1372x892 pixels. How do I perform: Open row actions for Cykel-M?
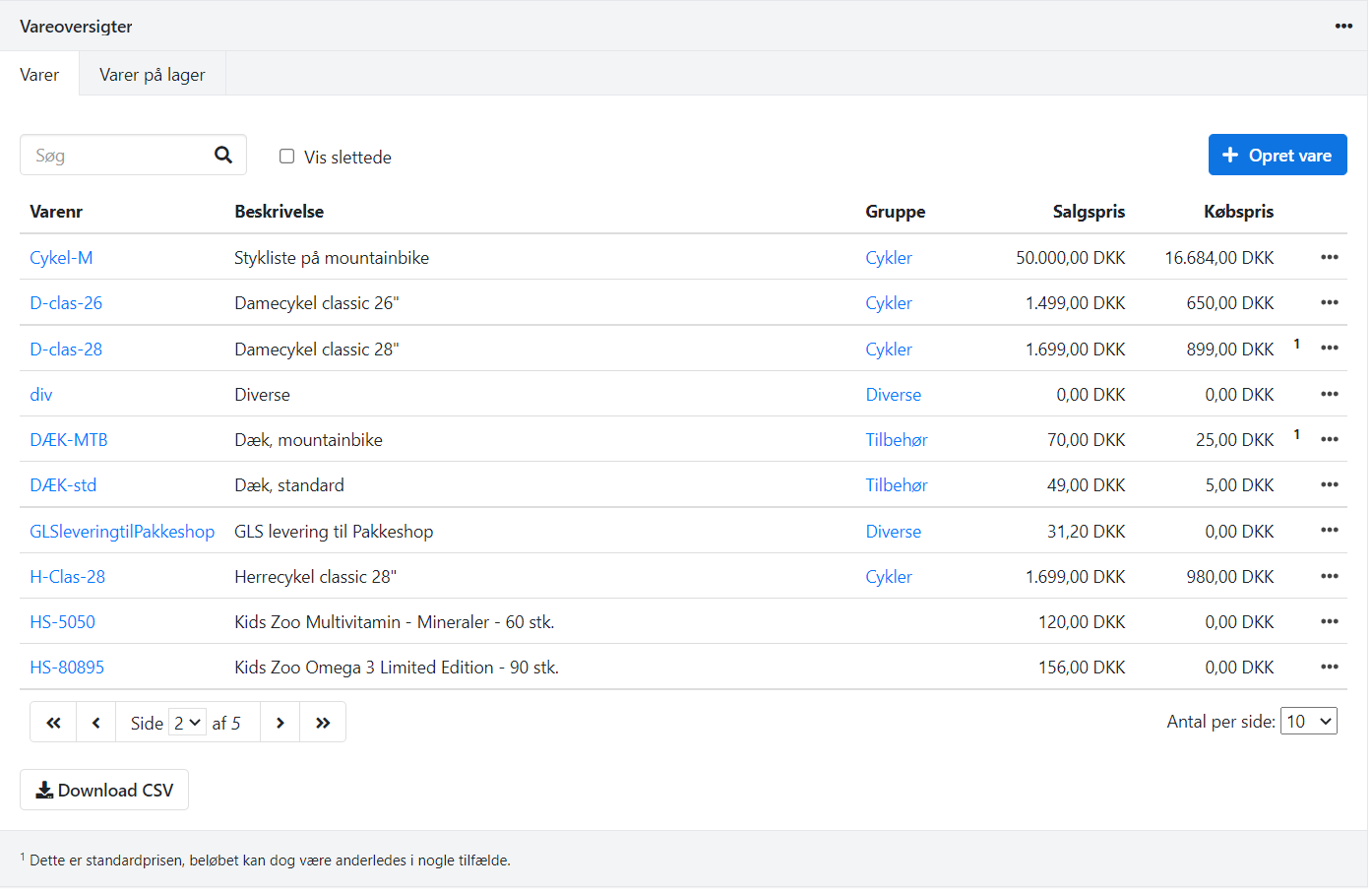(x=1330, y=257)
